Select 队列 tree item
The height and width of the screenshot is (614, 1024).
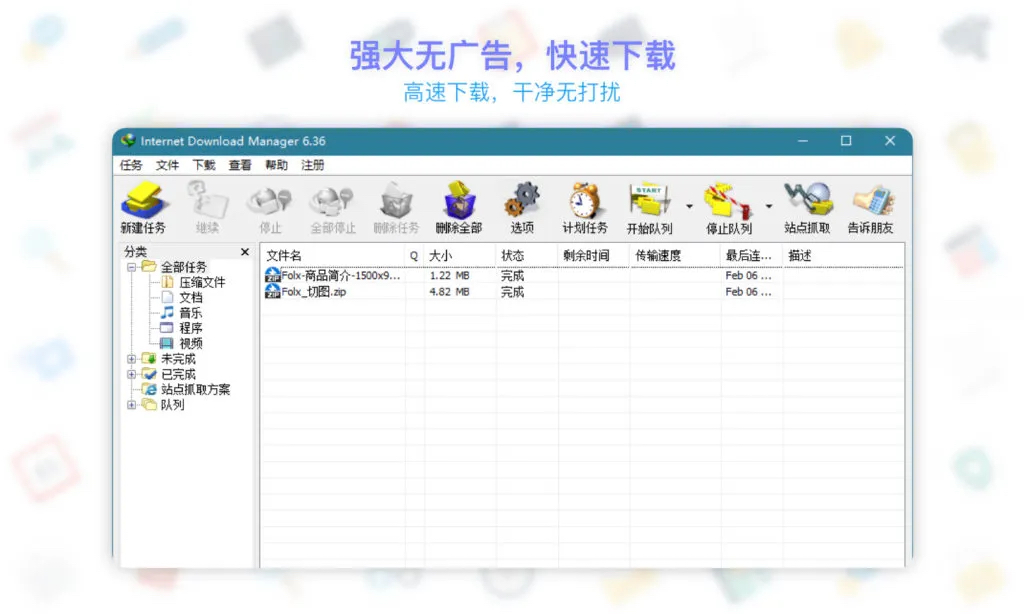coord(172,405)
